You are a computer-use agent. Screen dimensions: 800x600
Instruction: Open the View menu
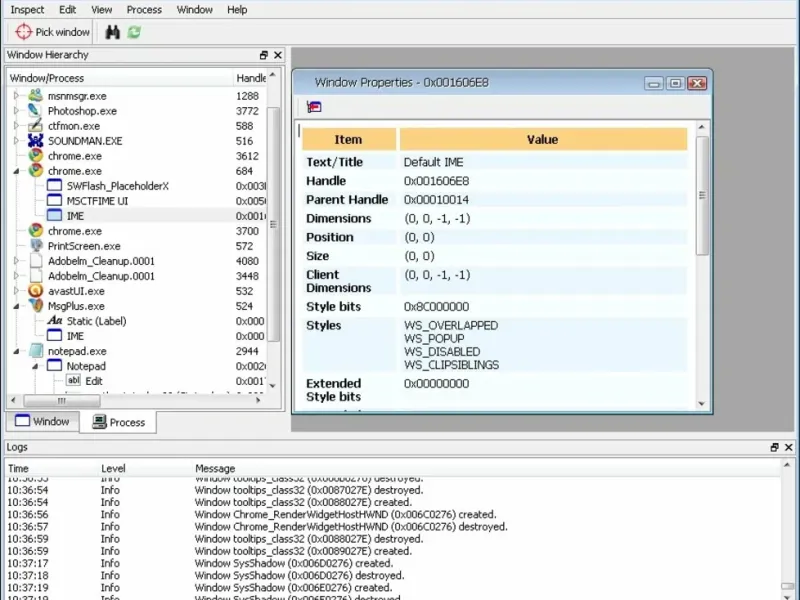[102, 10]
